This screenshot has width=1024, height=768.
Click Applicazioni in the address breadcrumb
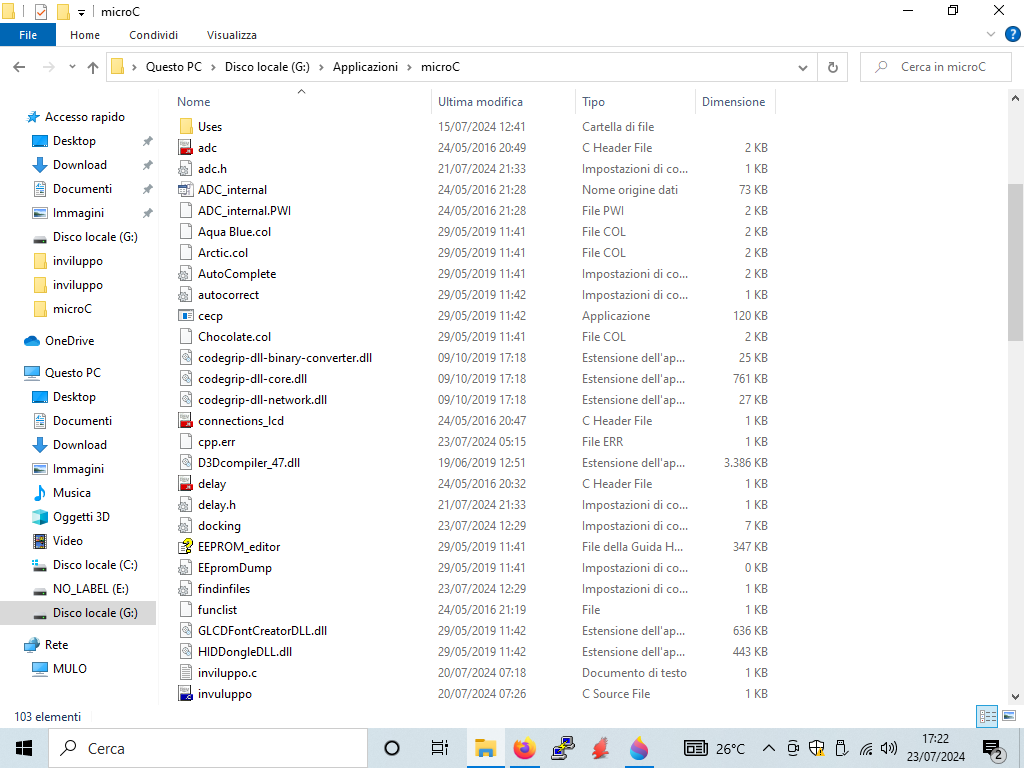pyautogui.click(x=365, y=67)
